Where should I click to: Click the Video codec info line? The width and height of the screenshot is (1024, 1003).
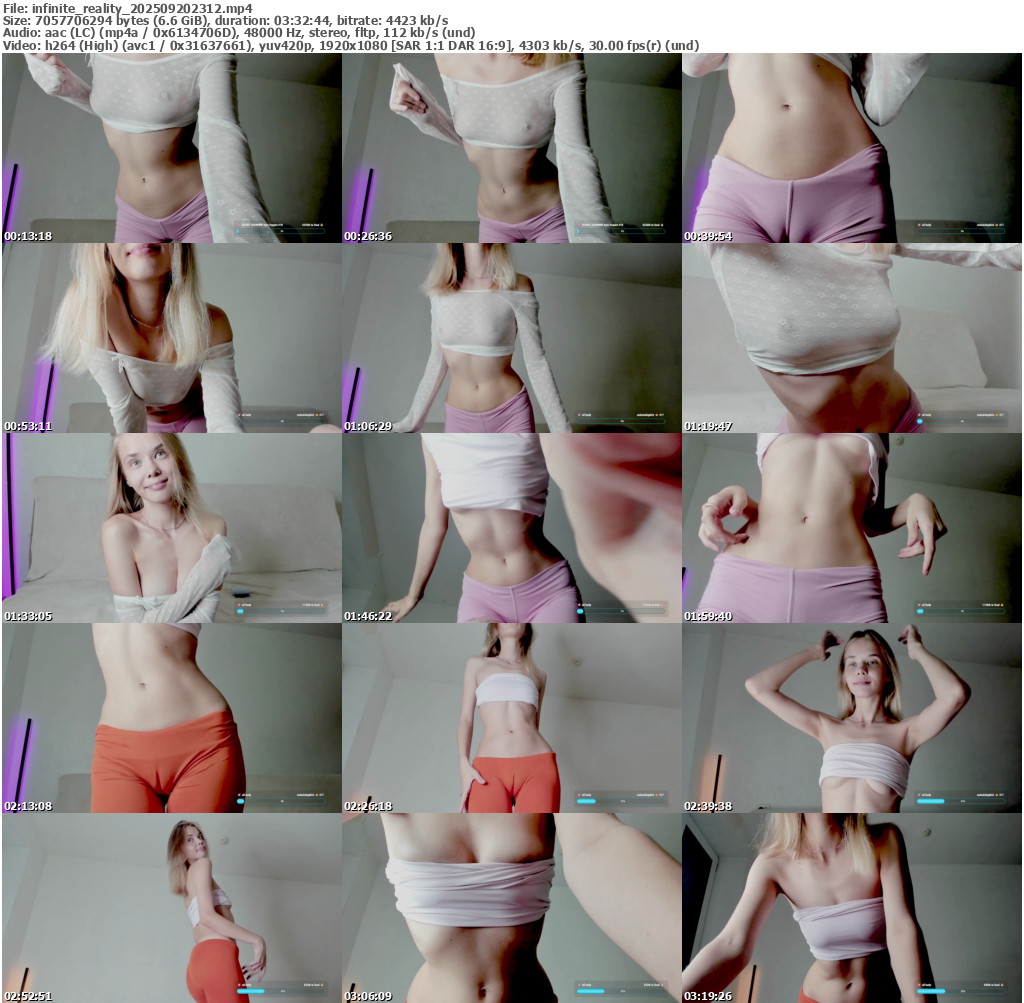350,45
